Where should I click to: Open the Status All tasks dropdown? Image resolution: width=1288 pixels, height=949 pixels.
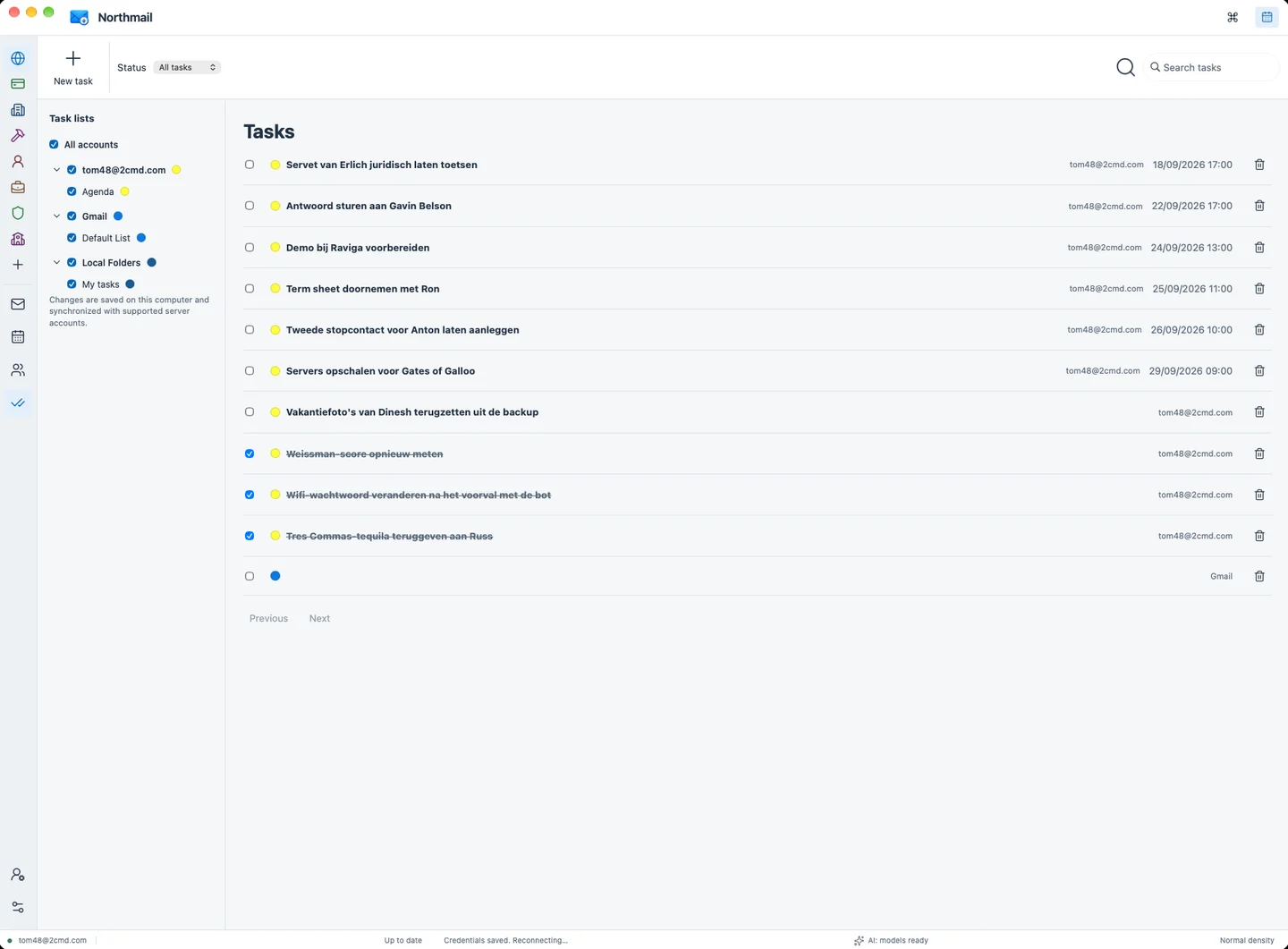point(187,67)
